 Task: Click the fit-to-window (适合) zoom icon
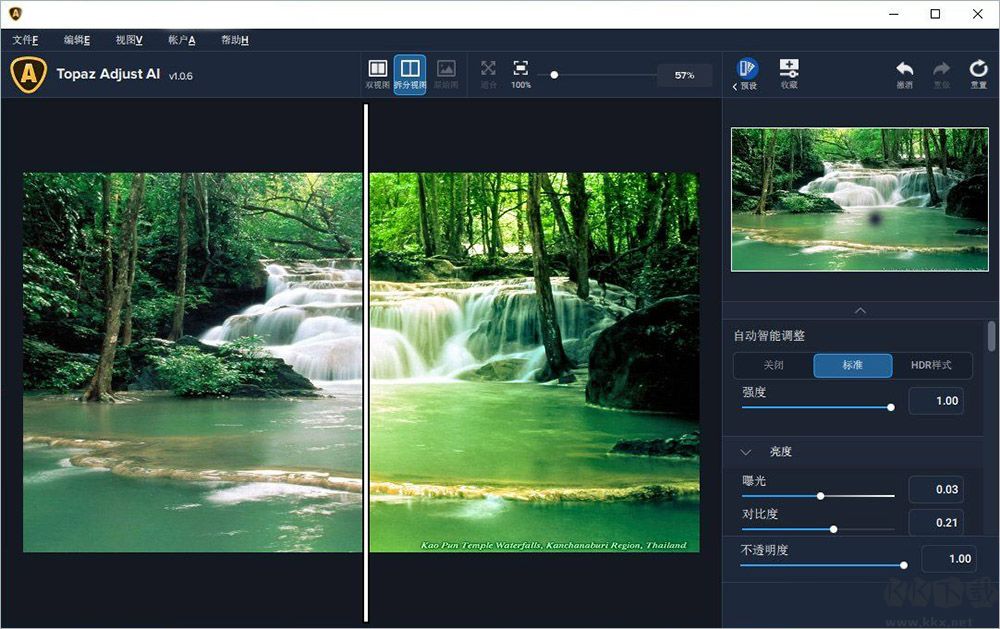click(488, 72)
